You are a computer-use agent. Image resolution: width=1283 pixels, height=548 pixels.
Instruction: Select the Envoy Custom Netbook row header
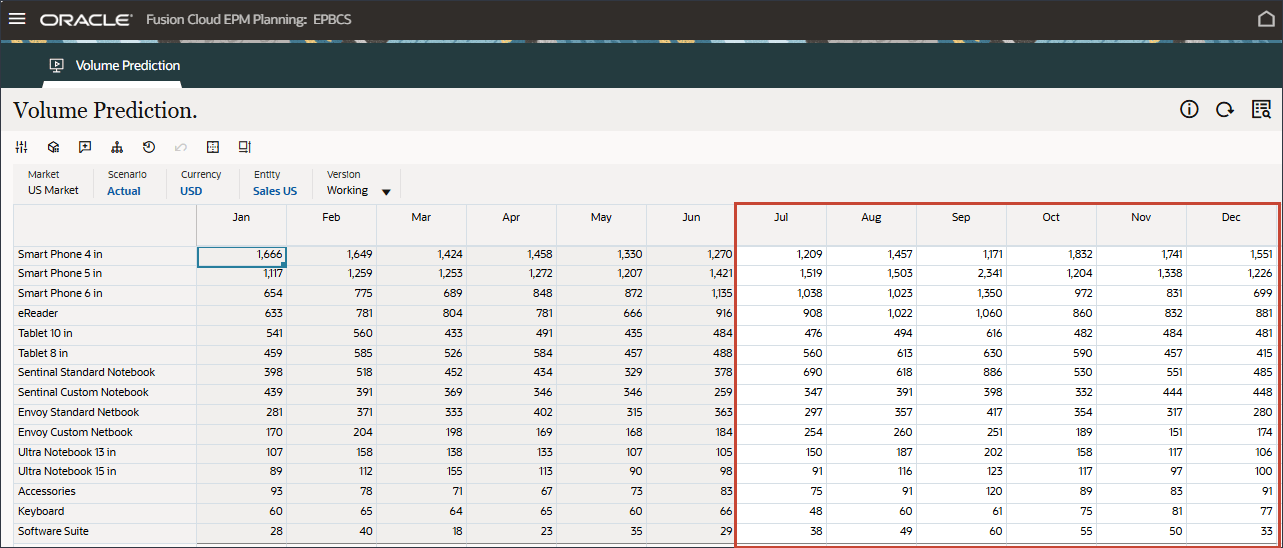105,432
